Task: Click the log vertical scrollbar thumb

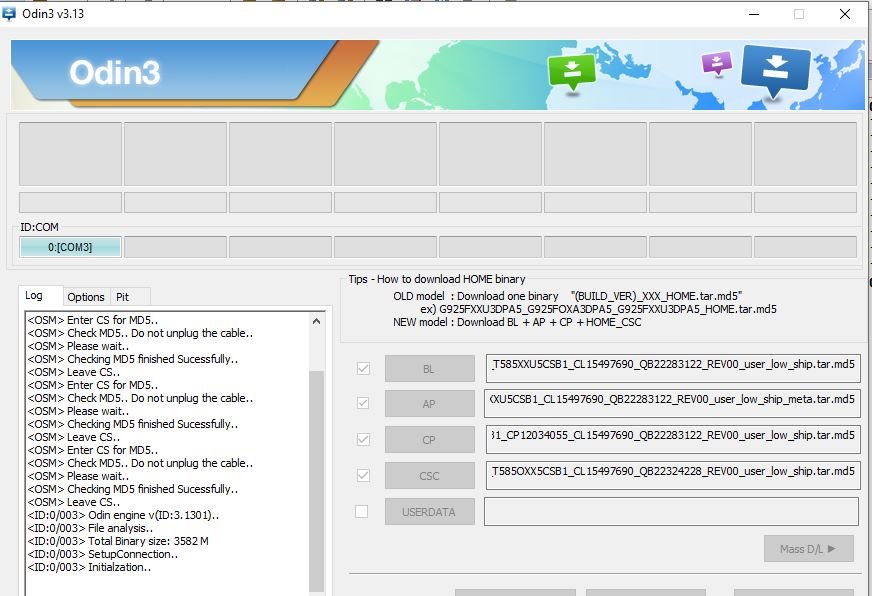Action: pyautogui.click(x=316, y=481)
